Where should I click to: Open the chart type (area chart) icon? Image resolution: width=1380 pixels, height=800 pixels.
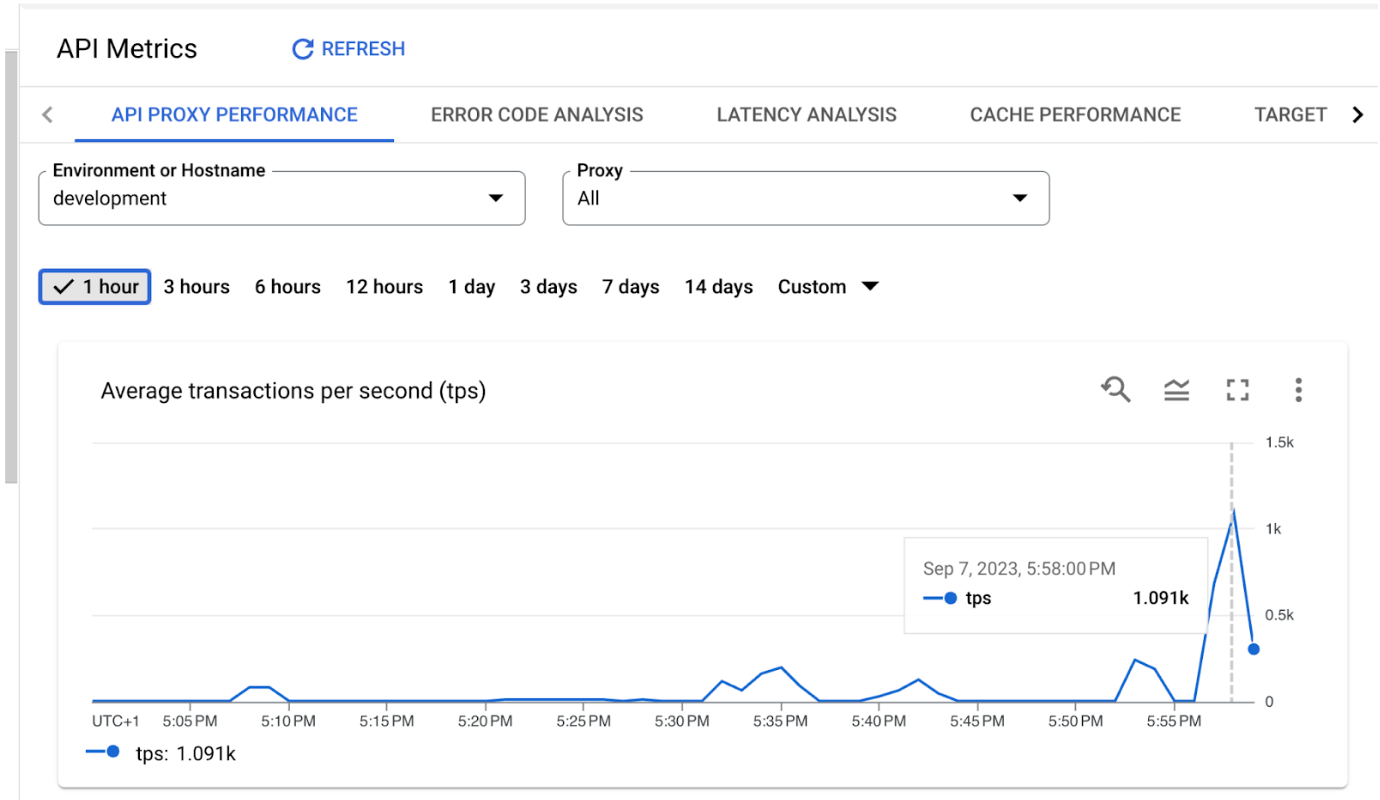tap(1177, 390)
